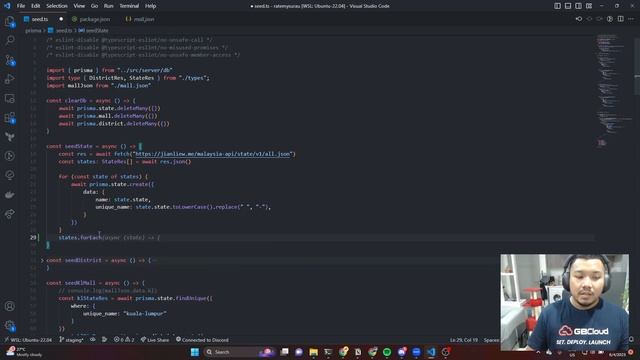Click the Windows Start button
640x360 pixels.
(x=195, y=352)
